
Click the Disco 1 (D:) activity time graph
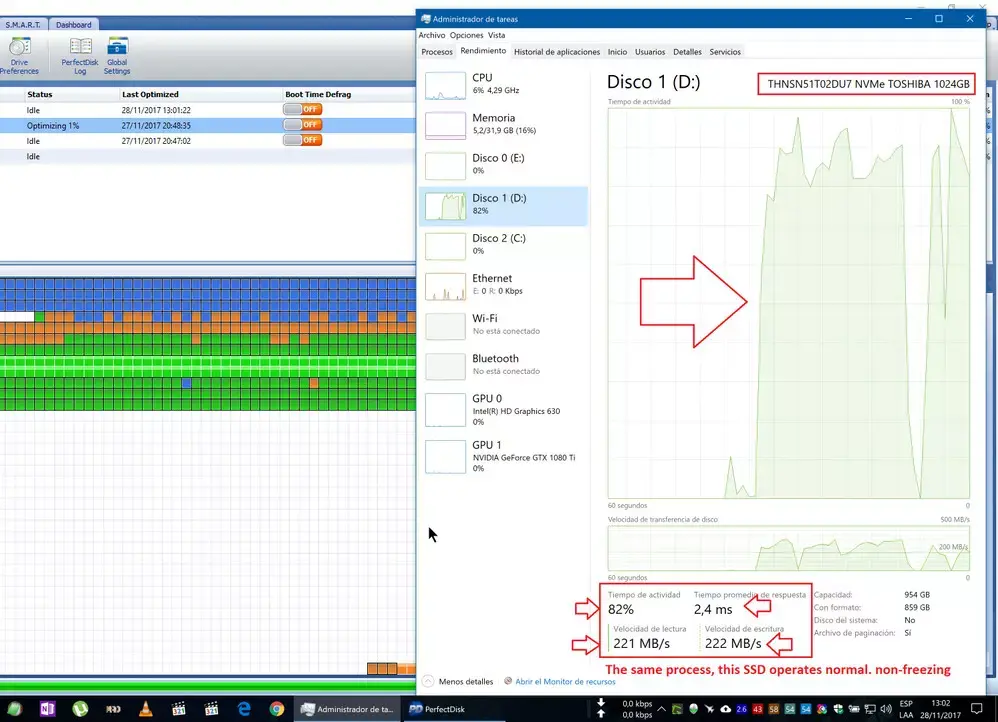tap(789, 303)
